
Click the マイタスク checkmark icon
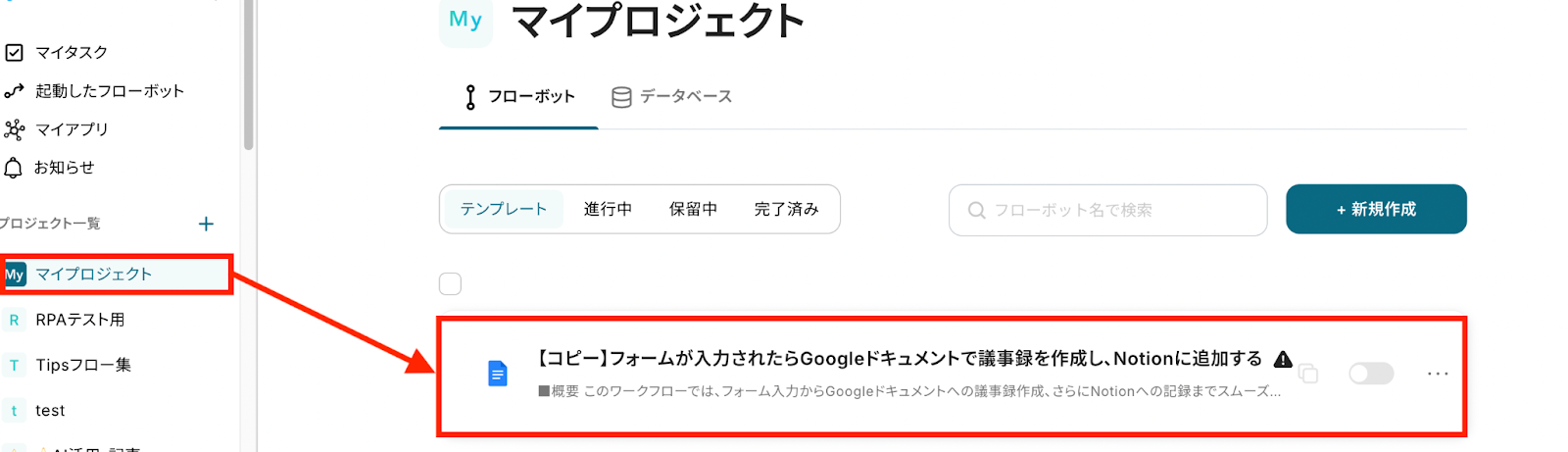point(14,52)
